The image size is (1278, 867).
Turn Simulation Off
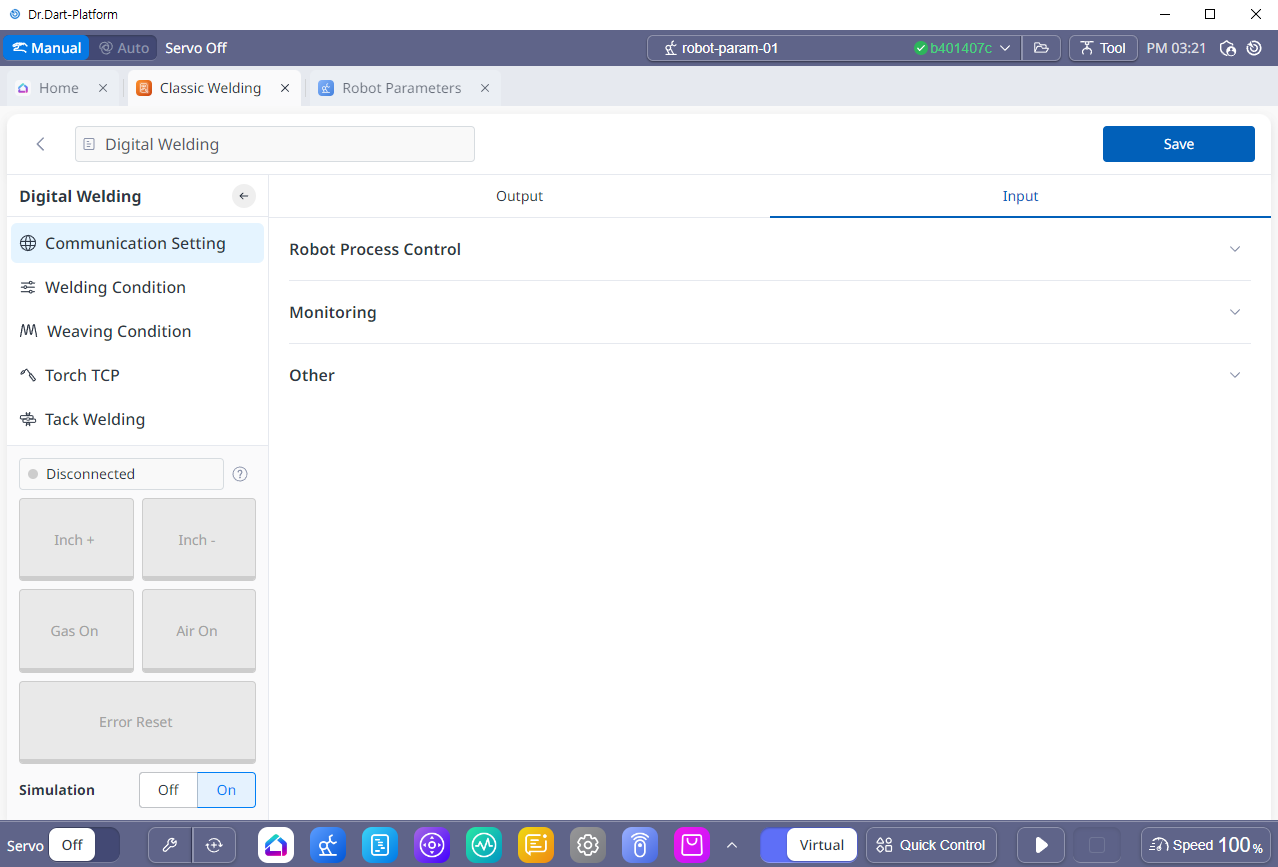(x=168, y=790)
